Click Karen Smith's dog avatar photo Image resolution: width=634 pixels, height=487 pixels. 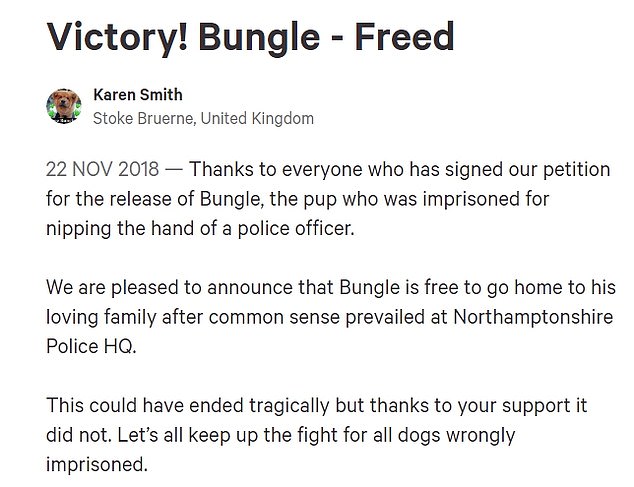pyautogui.click(x=64, y=106)
